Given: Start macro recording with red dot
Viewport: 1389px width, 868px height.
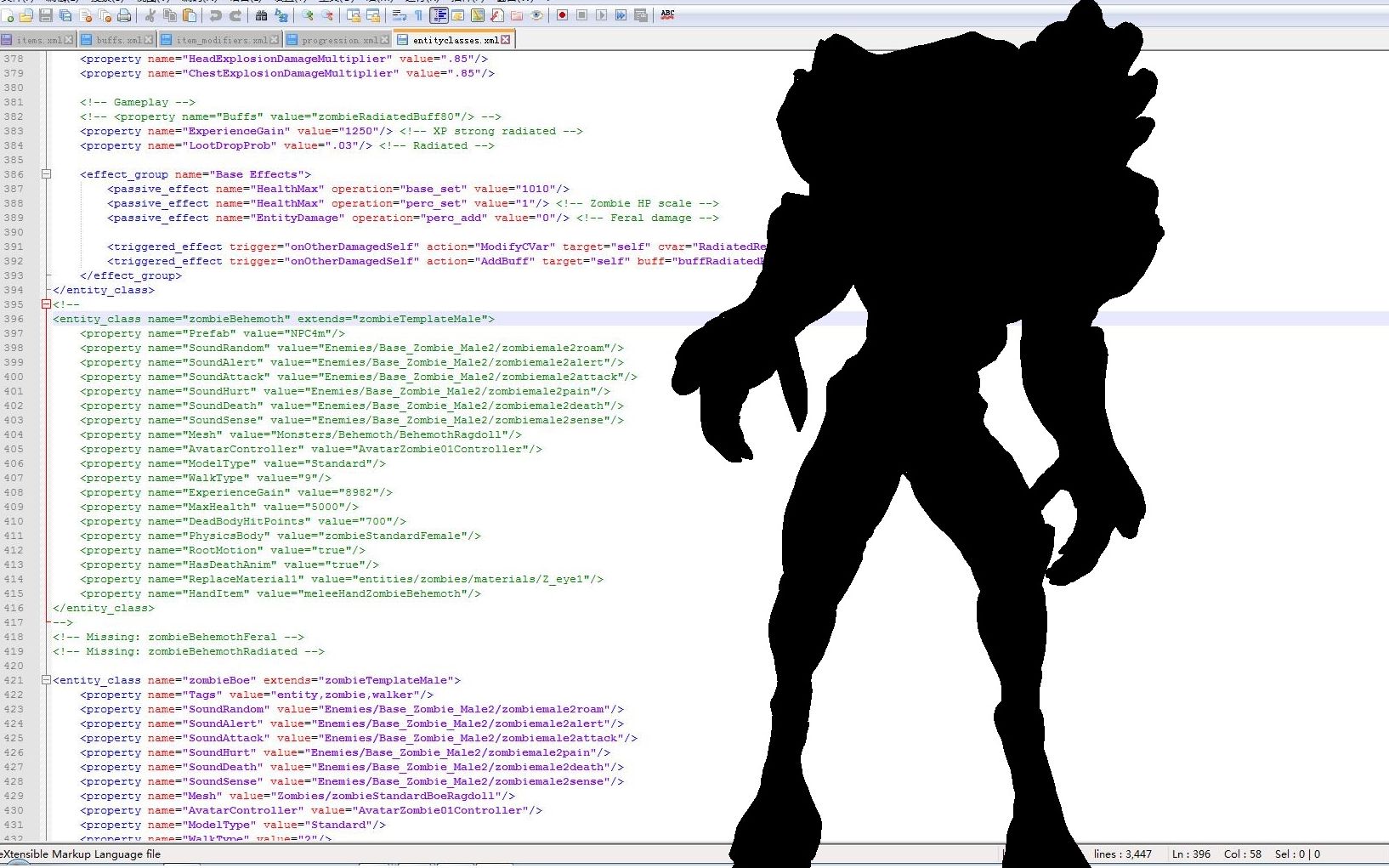Looking at the screenshot, I should click(562, 15).
